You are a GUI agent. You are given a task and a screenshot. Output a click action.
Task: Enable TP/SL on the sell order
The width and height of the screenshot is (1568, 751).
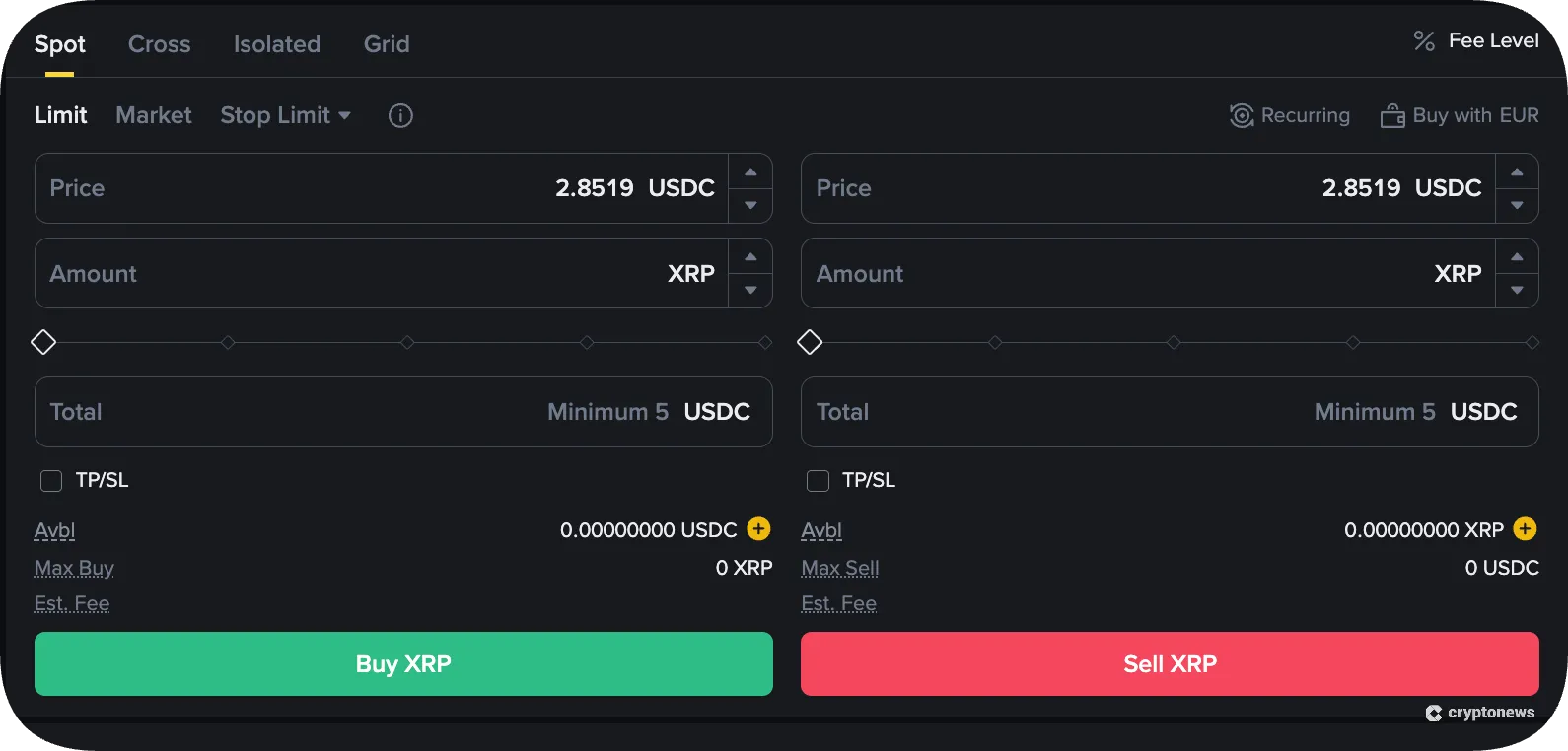click(818, 480)
